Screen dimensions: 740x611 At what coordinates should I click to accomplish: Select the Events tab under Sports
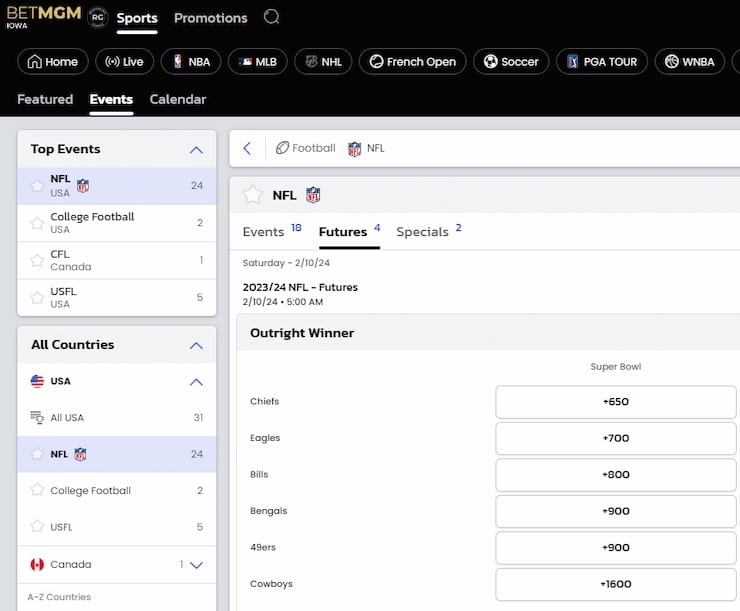click(111, 99)
